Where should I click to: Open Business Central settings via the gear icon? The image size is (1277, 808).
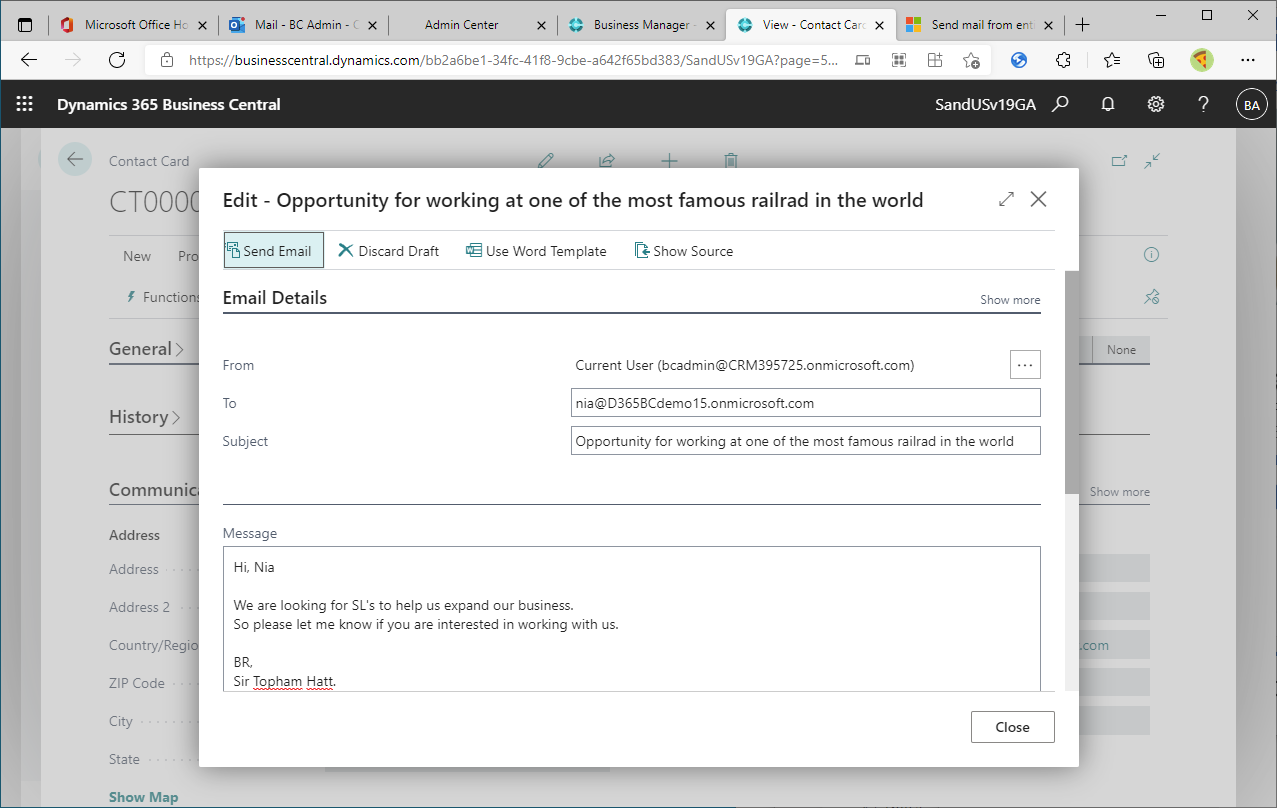click(1155, 103)
